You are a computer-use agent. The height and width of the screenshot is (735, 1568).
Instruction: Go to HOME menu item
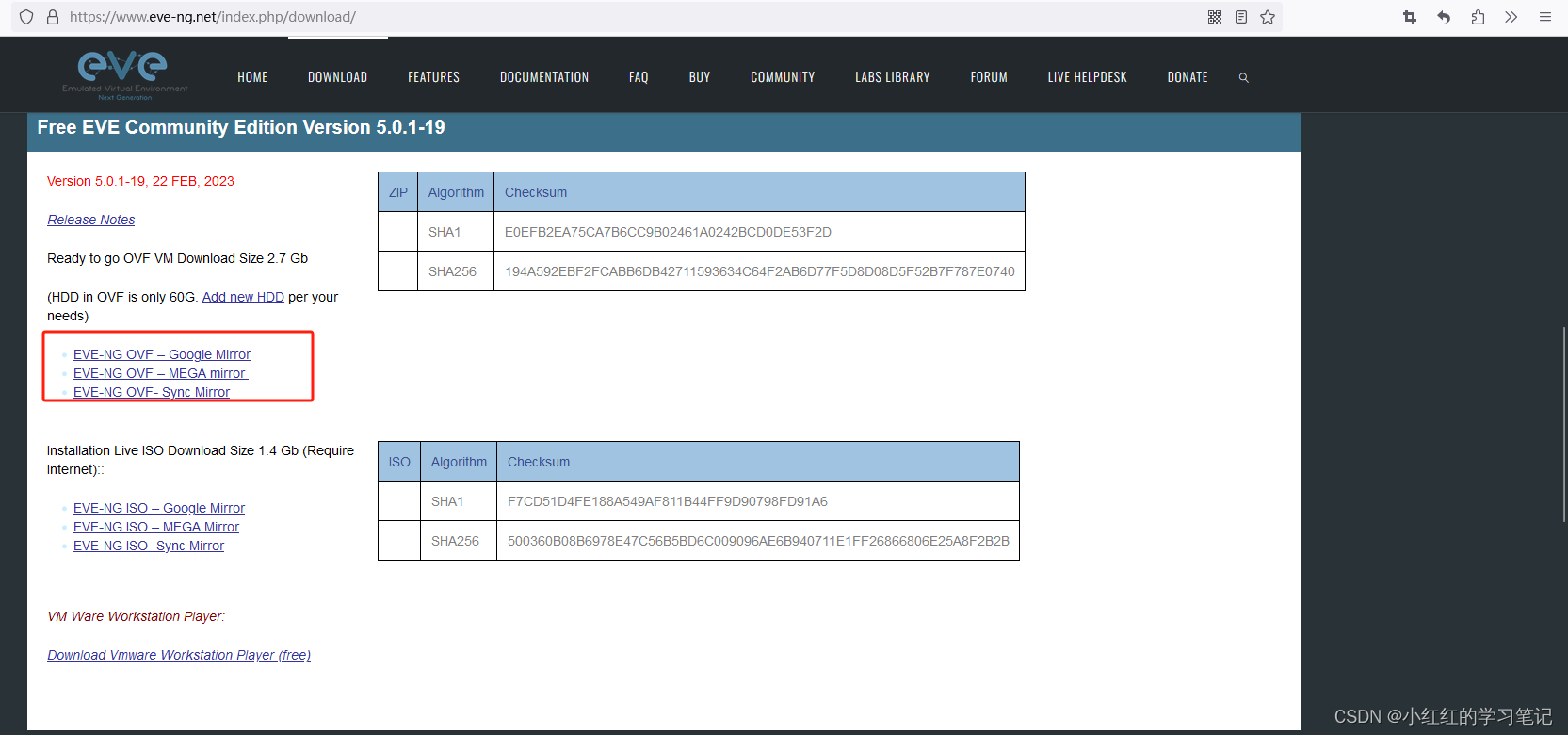252,77
